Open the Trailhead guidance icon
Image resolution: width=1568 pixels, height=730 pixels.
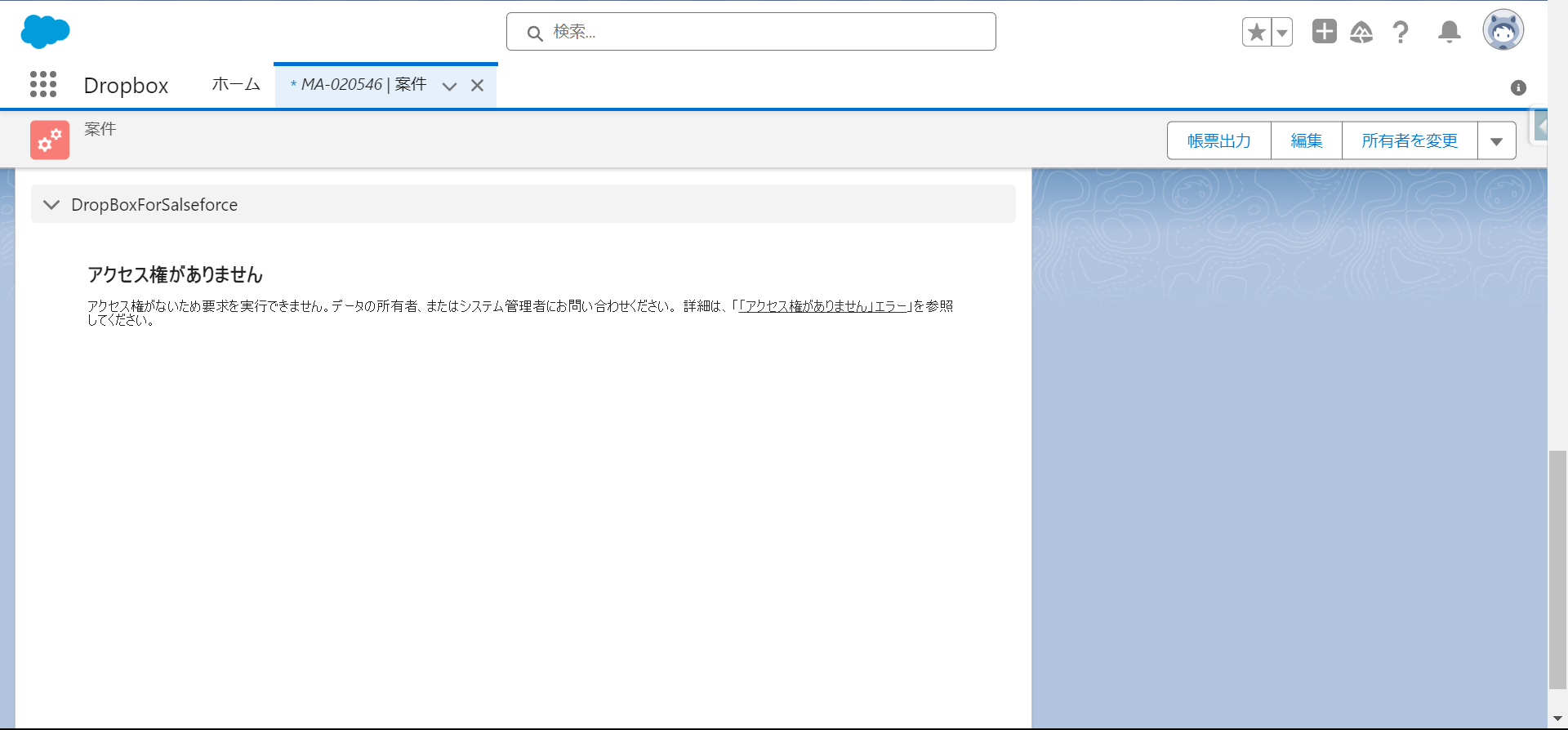1361,33
